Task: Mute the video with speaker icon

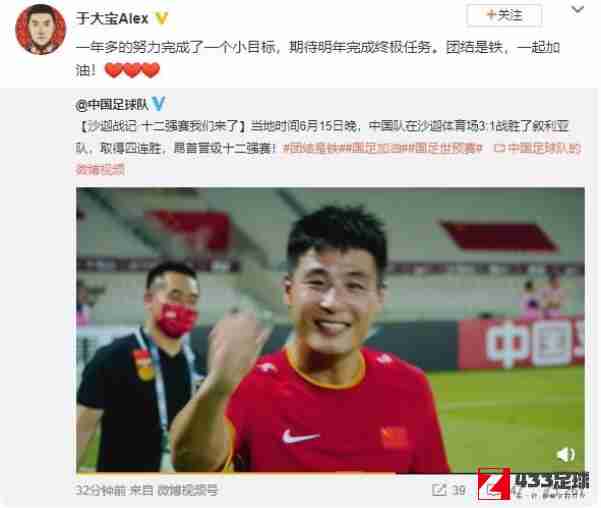Action: coord(565,455)
